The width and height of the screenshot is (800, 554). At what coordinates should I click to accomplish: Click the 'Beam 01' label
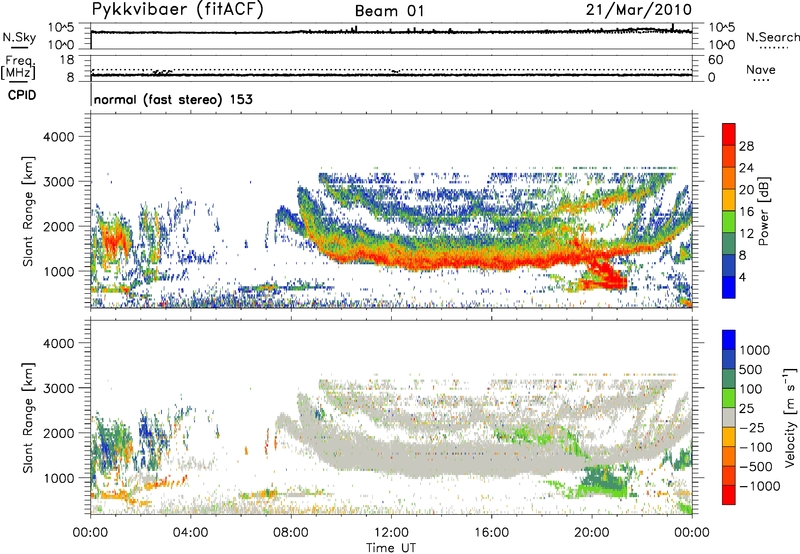tap(389, 11)
